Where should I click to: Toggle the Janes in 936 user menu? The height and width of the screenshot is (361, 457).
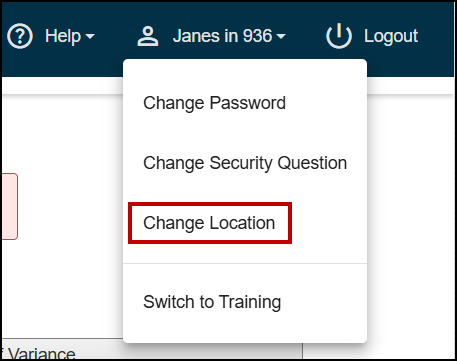(222, 36)
